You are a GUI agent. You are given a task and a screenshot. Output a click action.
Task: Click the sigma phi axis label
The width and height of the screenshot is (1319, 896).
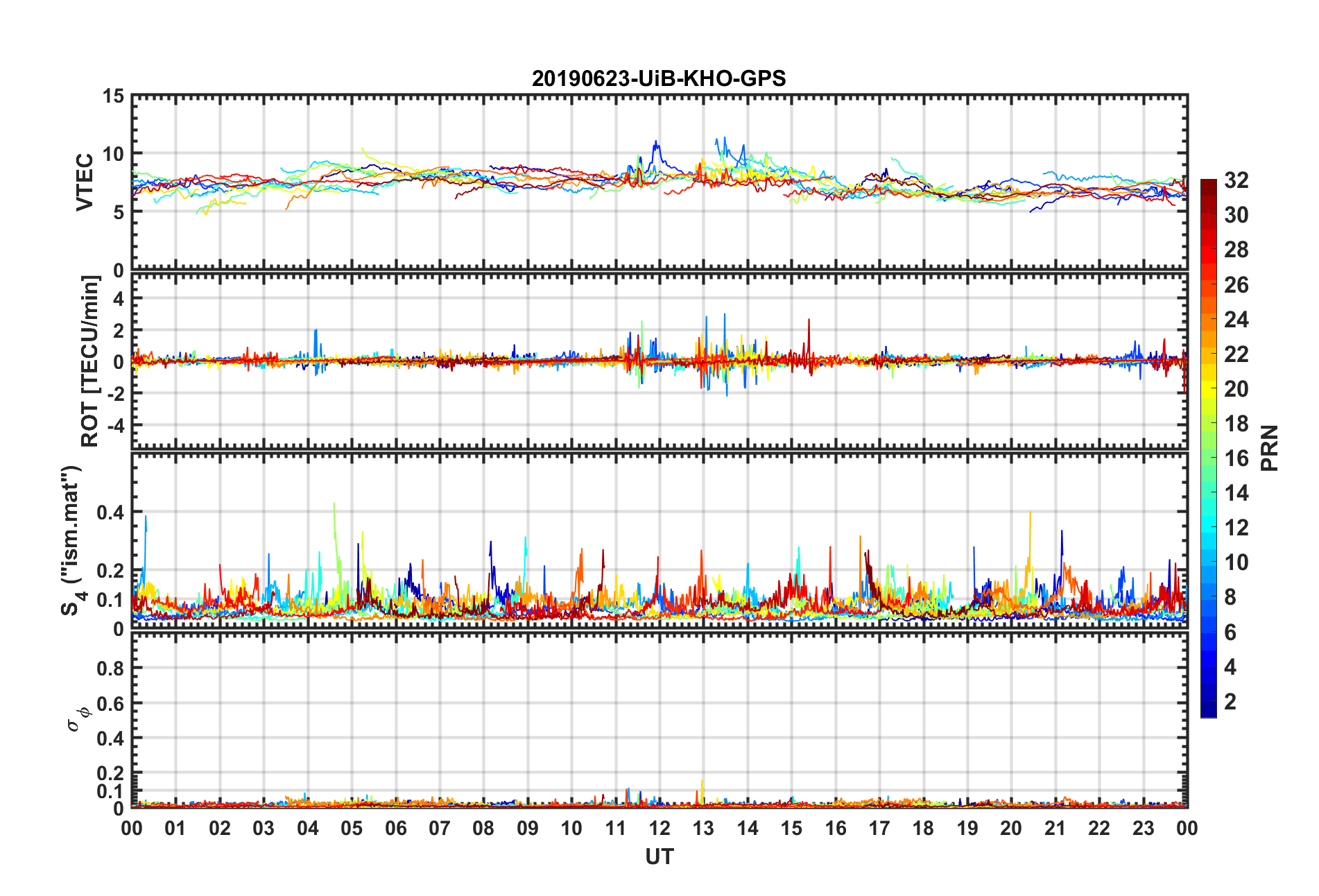pos(78,718)
